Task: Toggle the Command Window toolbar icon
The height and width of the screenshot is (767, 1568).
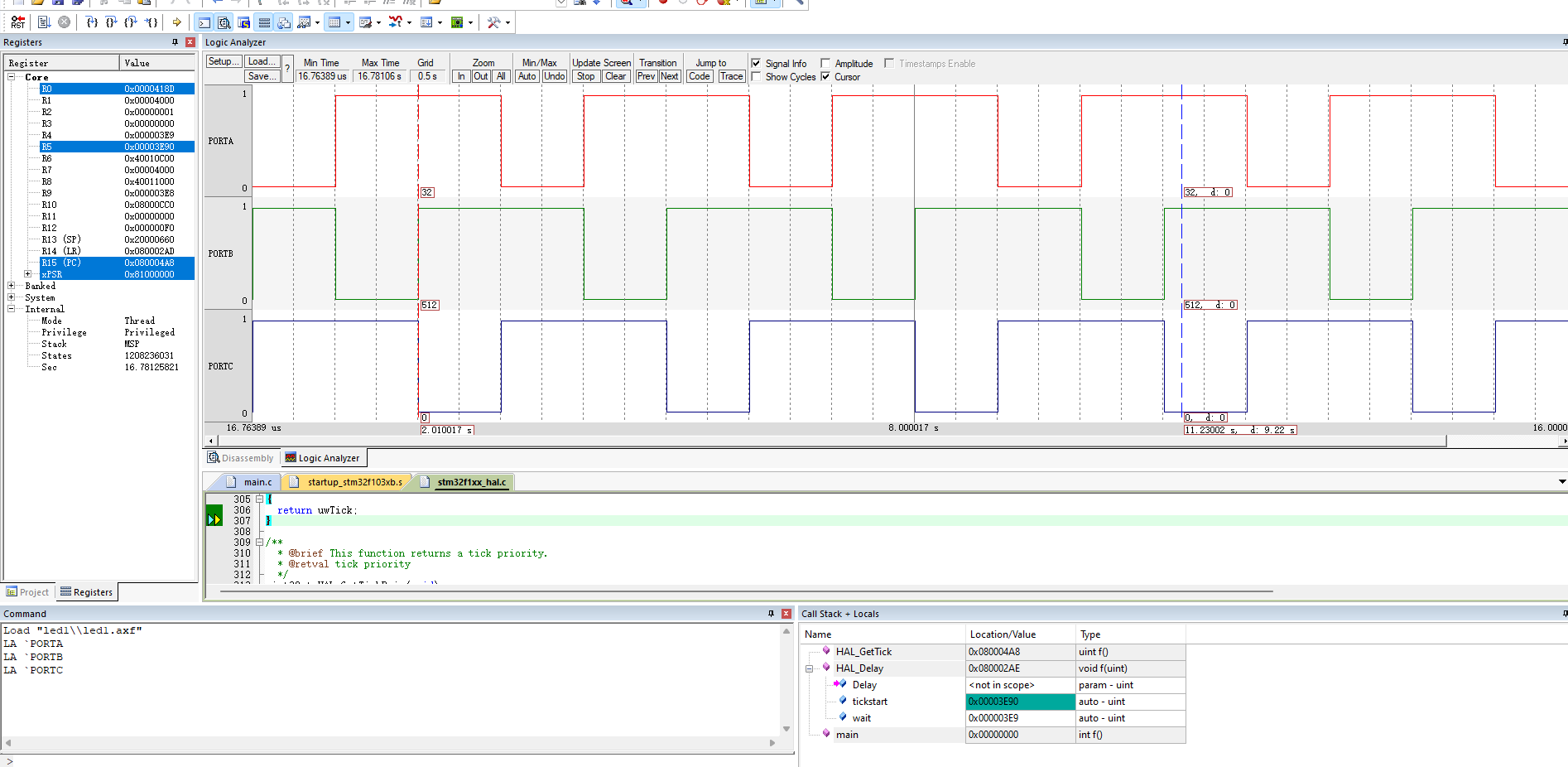Action: coord(204,22)
